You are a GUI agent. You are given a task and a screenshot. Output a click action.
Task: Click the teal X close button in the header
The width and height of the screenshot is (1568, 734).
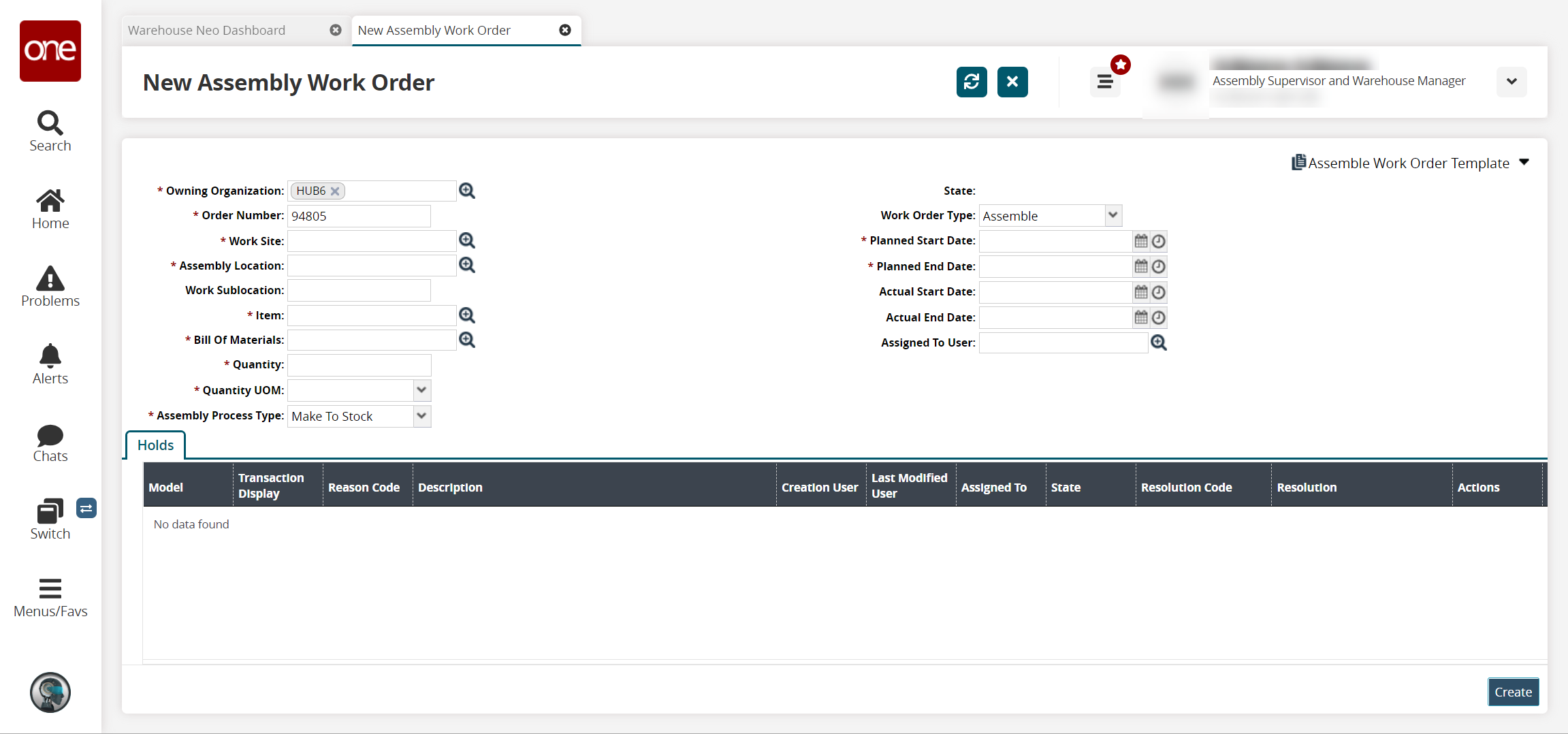(x=1012, y=82)
